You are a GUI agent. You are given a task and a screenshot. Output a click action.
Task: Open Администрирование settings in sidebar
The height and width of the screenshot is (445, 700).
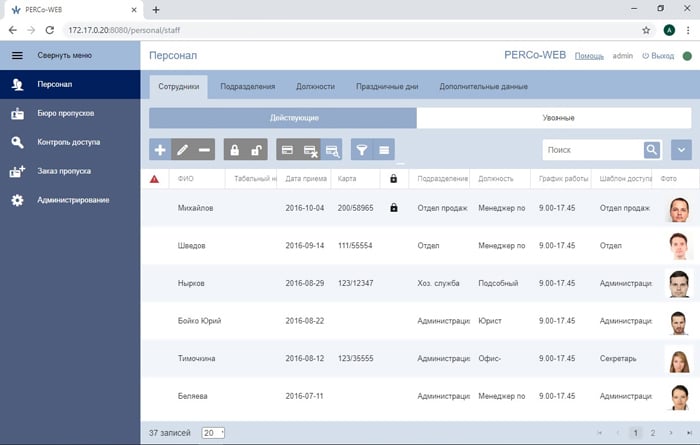70,200
